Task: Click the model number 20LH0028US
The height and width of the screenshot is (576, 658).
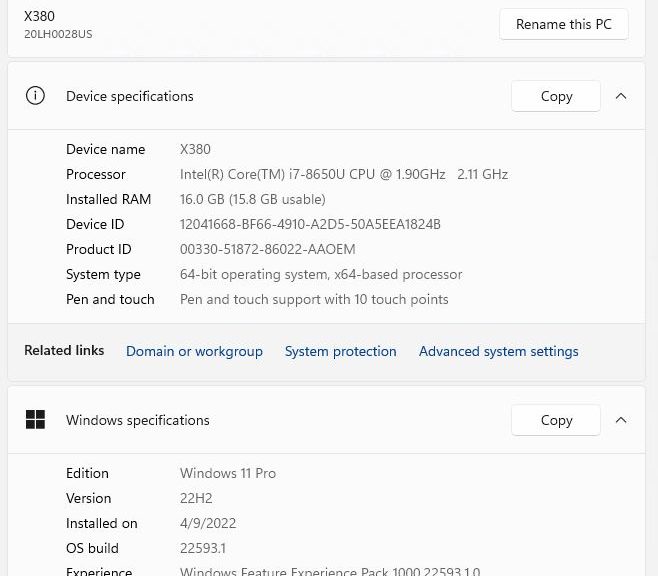Action: pyautogui.click(x=58, y=34)
